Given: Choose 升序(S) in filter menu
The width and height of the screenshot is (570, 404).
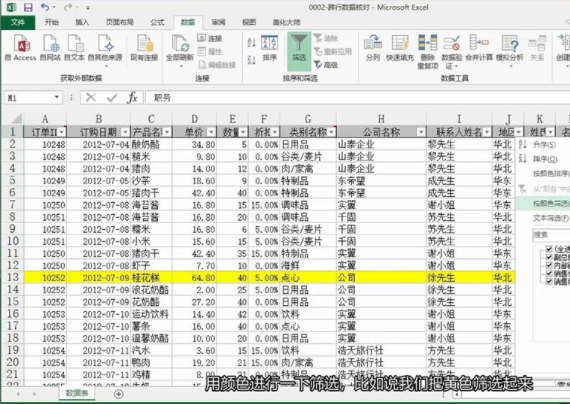Looking at the screenshot, I should coord(543,144).
